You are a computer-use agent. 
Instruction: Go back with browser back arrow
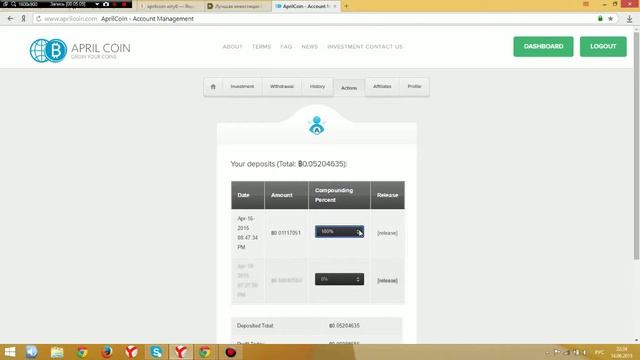[10, 19]
